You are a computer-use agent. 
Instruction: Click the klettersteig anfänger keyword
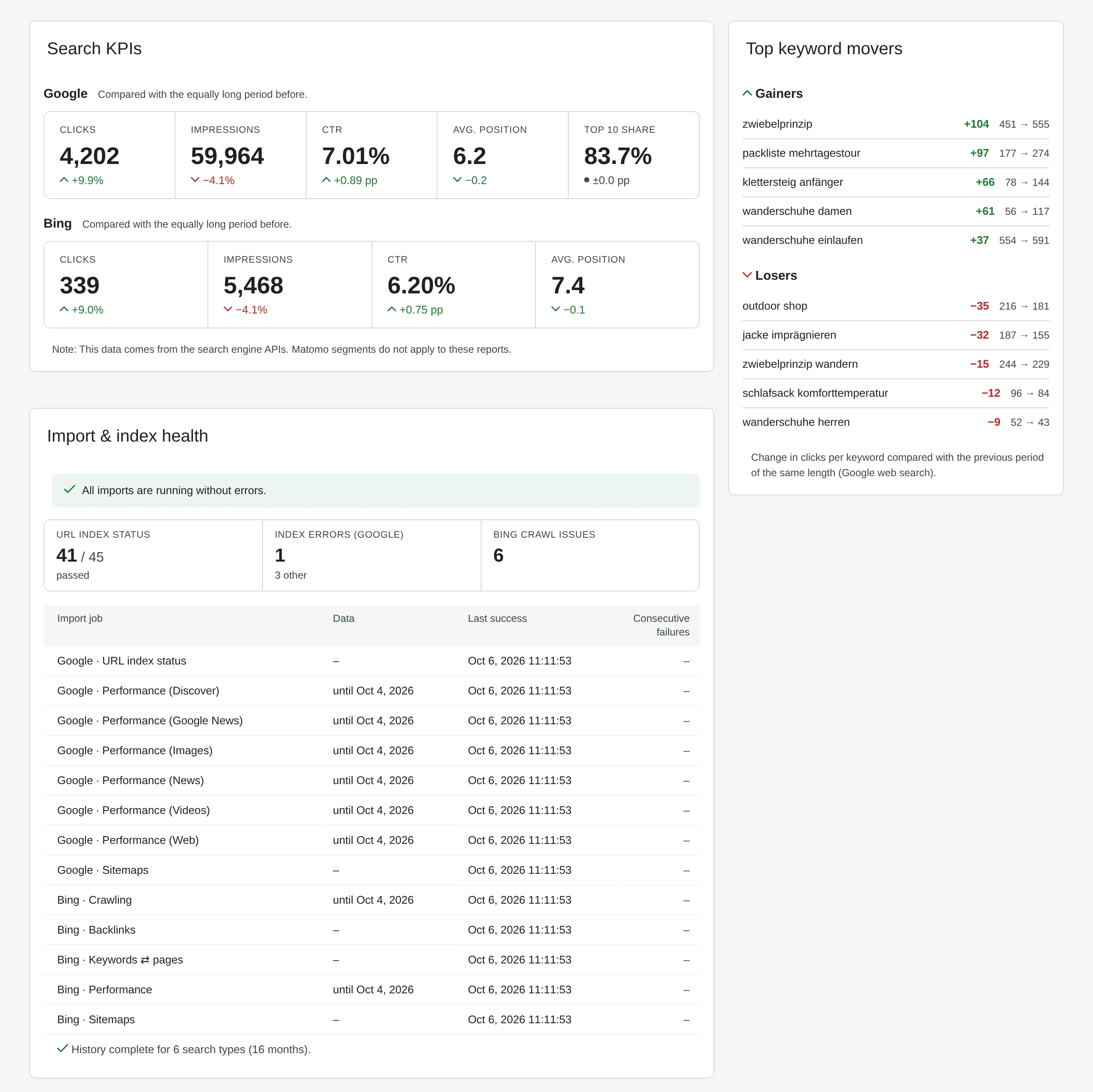pyautogui.click(x=792, y=182)
